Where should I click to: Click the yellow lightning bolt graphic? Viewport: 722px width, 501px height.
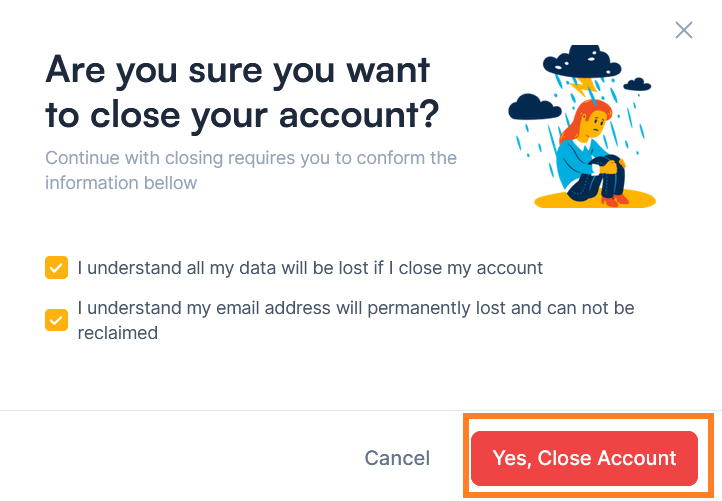(x=585, y=88)
